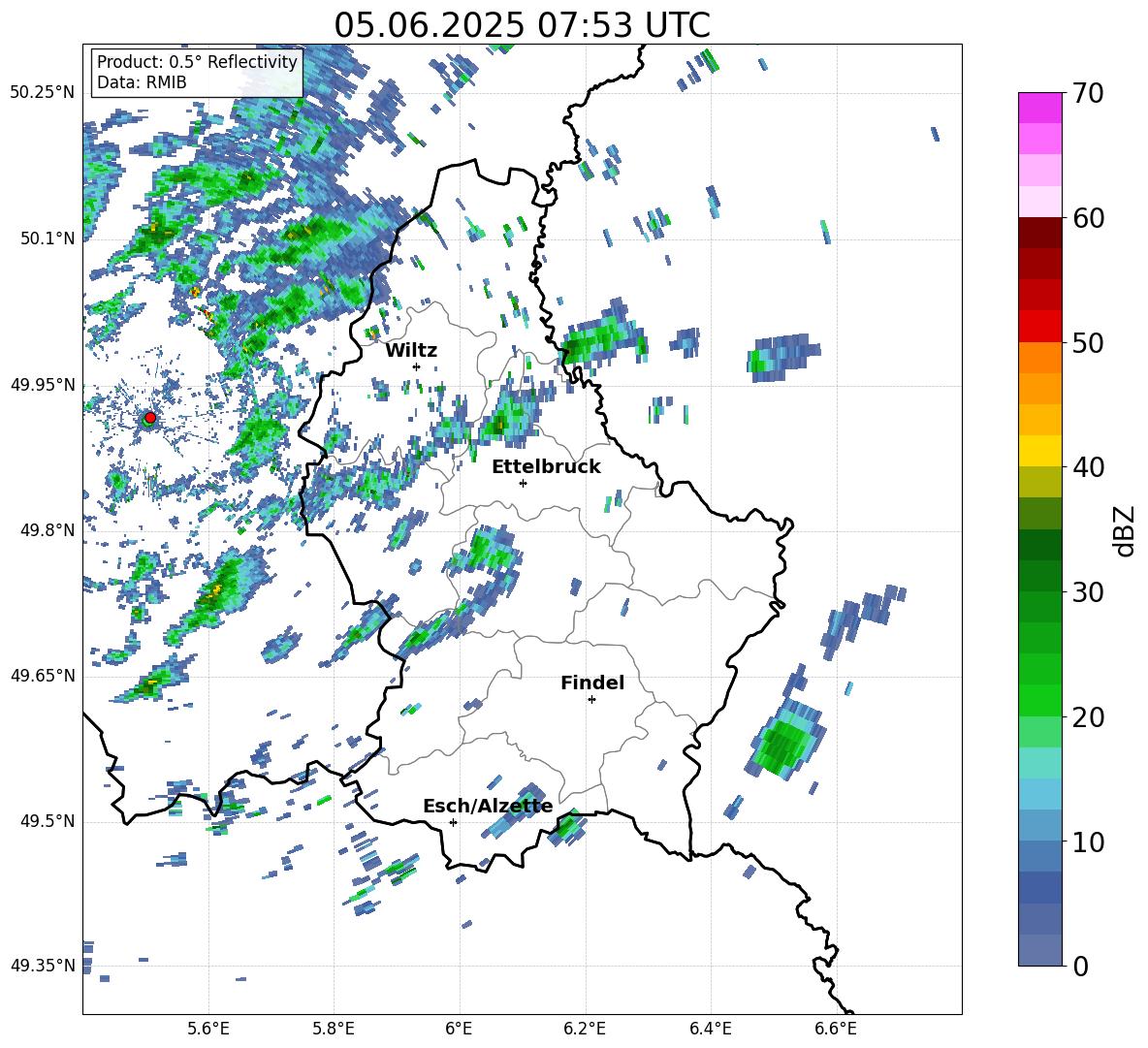Pick the bright red colorbar swatch near 50
Image resolution: width=1148 pixels, height=1048 pixels.
pos(1039,327)
